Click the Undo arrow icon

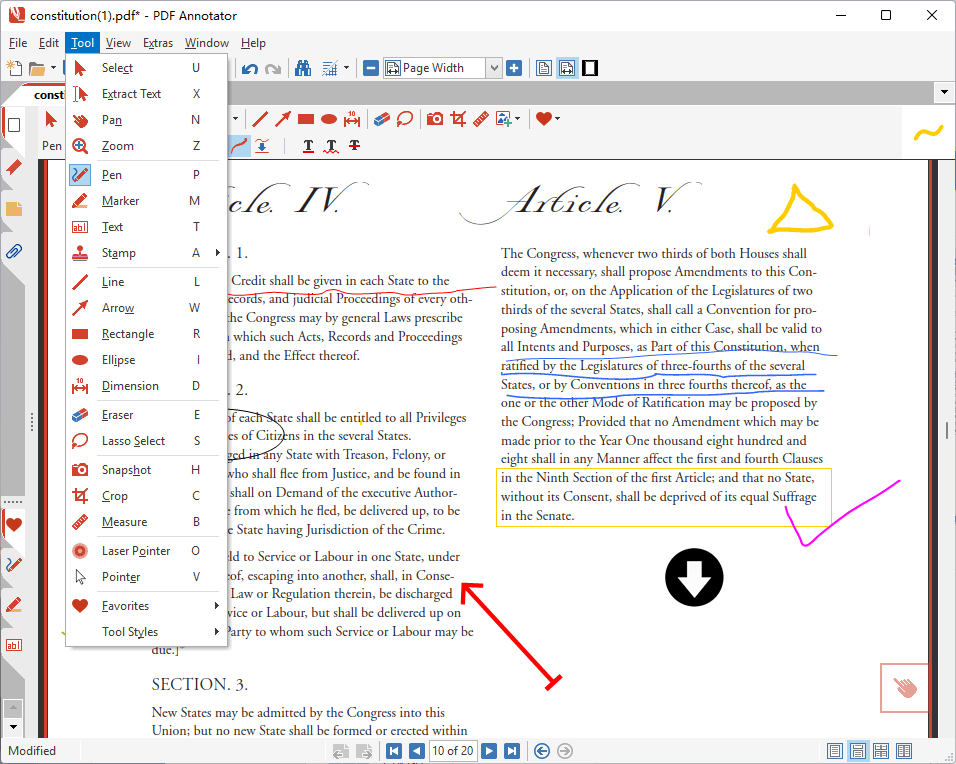click(x=249, y=69)
